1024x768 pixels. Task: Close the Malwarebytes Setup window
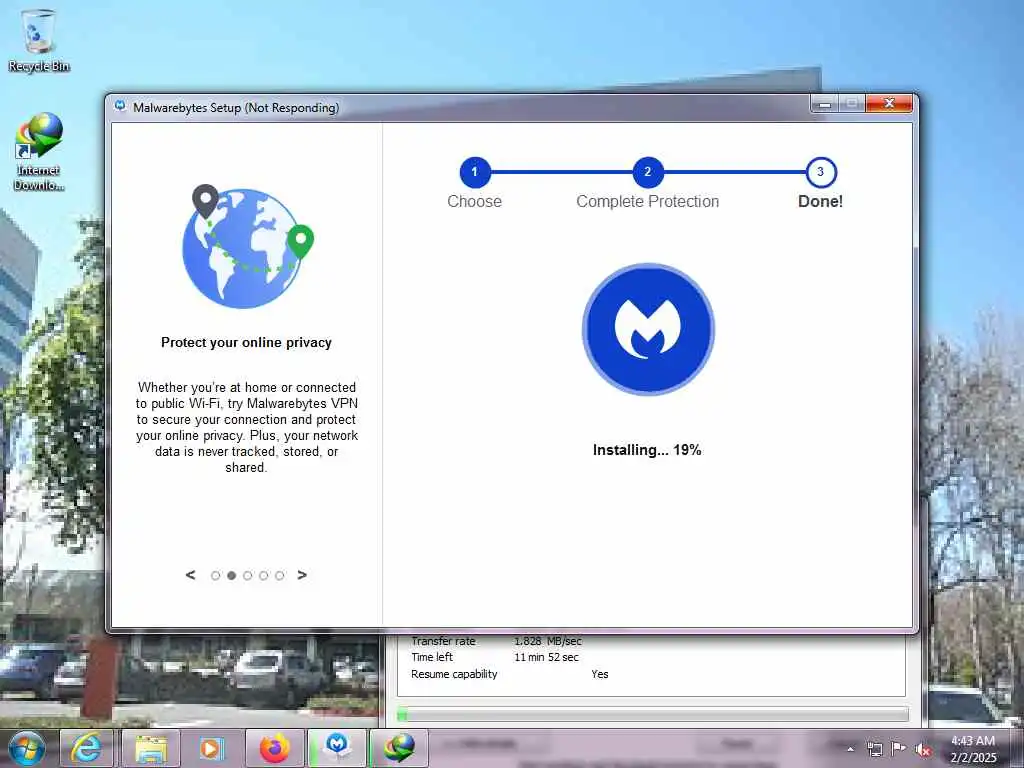coord(889,104)
